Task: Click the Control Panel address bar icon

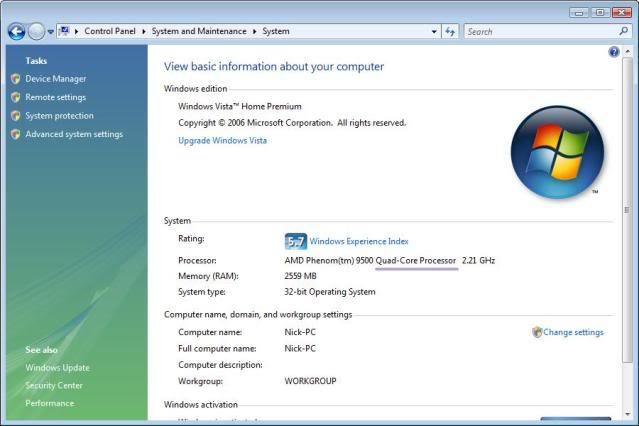Action: point(64,31)
